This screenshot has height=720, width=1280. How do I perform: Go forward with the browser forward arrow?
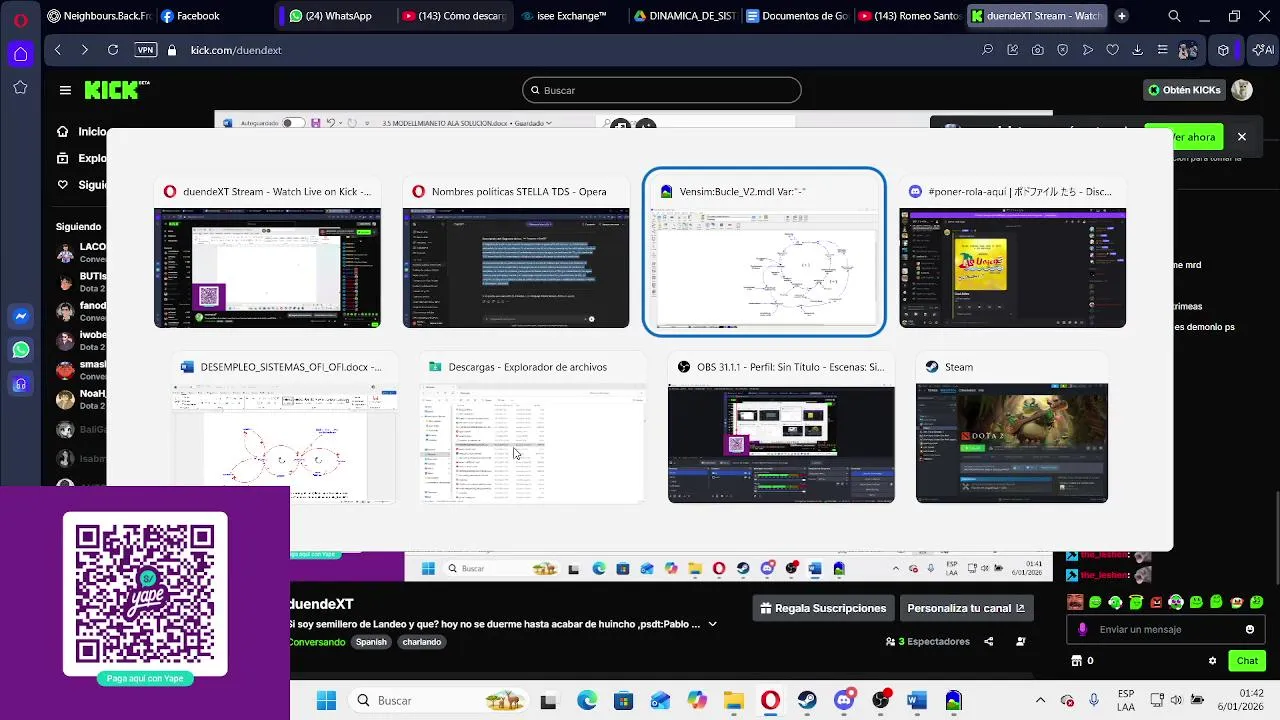tap(84, 50)
